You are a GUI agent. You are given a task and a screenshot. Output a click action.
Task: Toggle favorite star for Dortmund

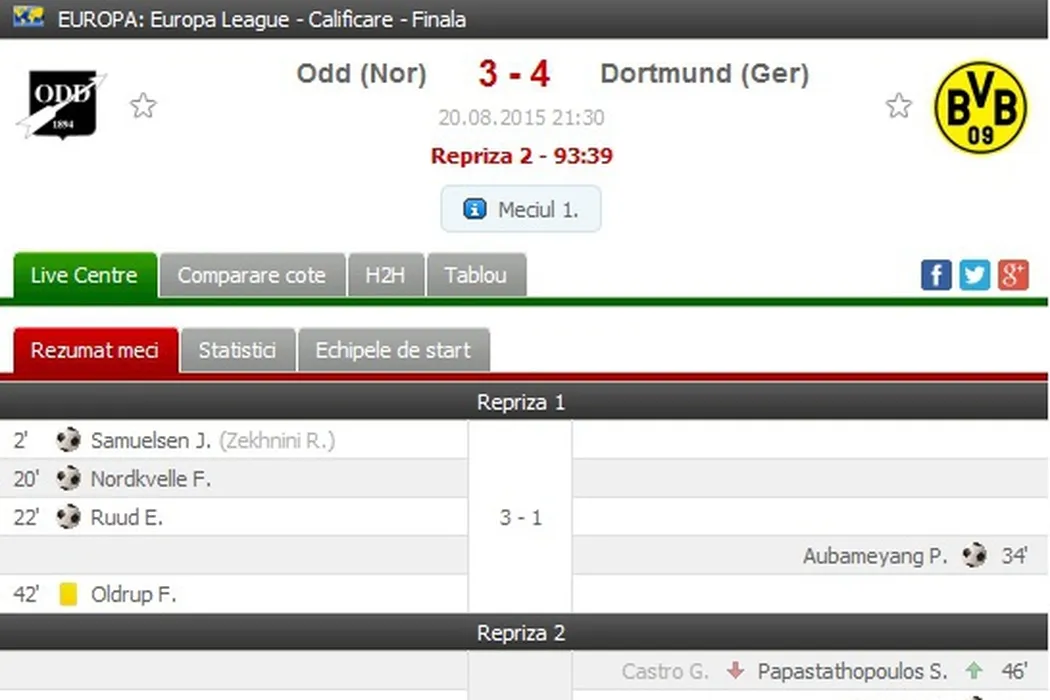tap(899, 106)
